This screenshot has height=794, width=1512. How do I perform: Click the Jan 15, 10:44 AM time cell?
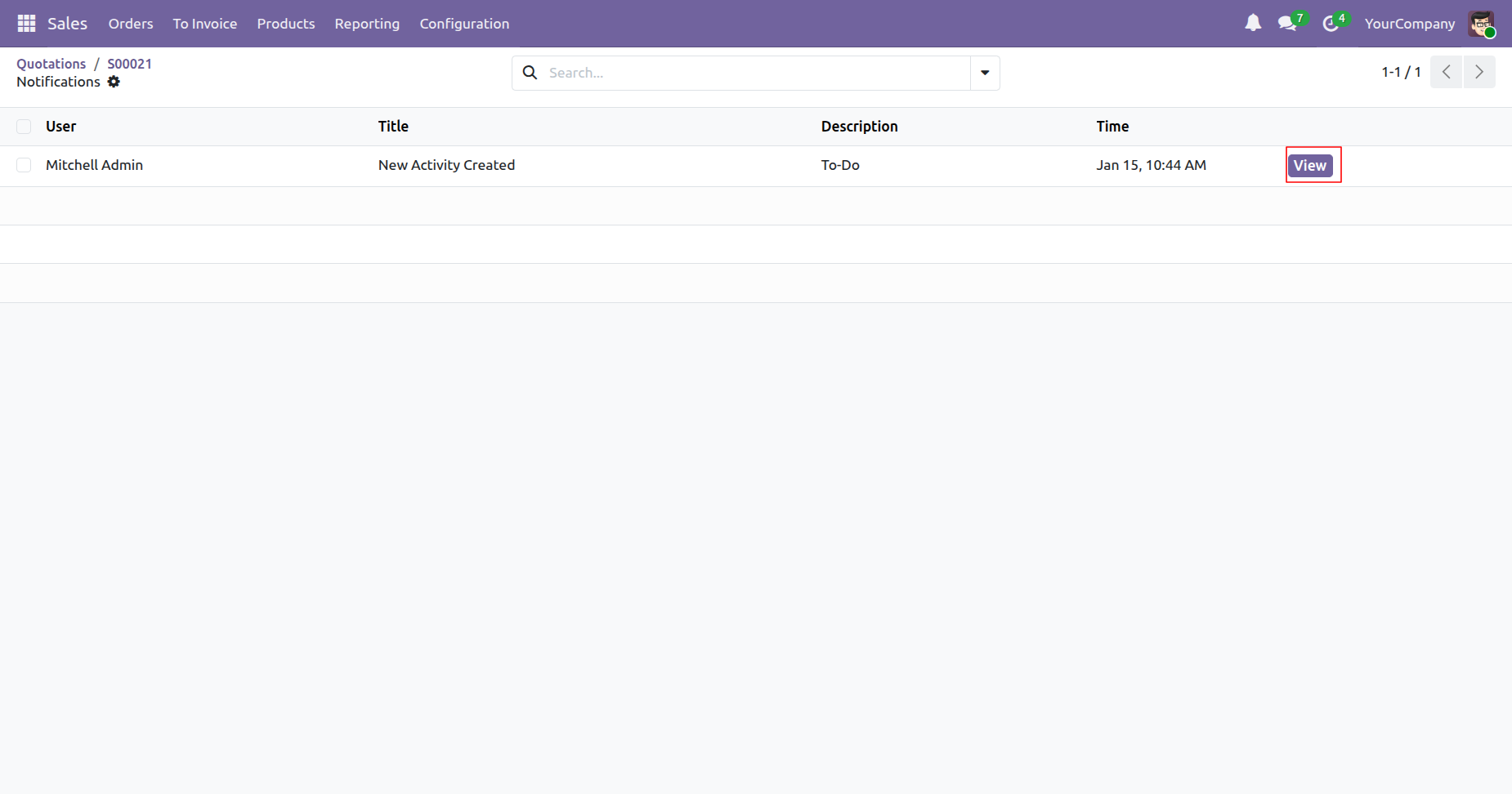point(1151,165)
